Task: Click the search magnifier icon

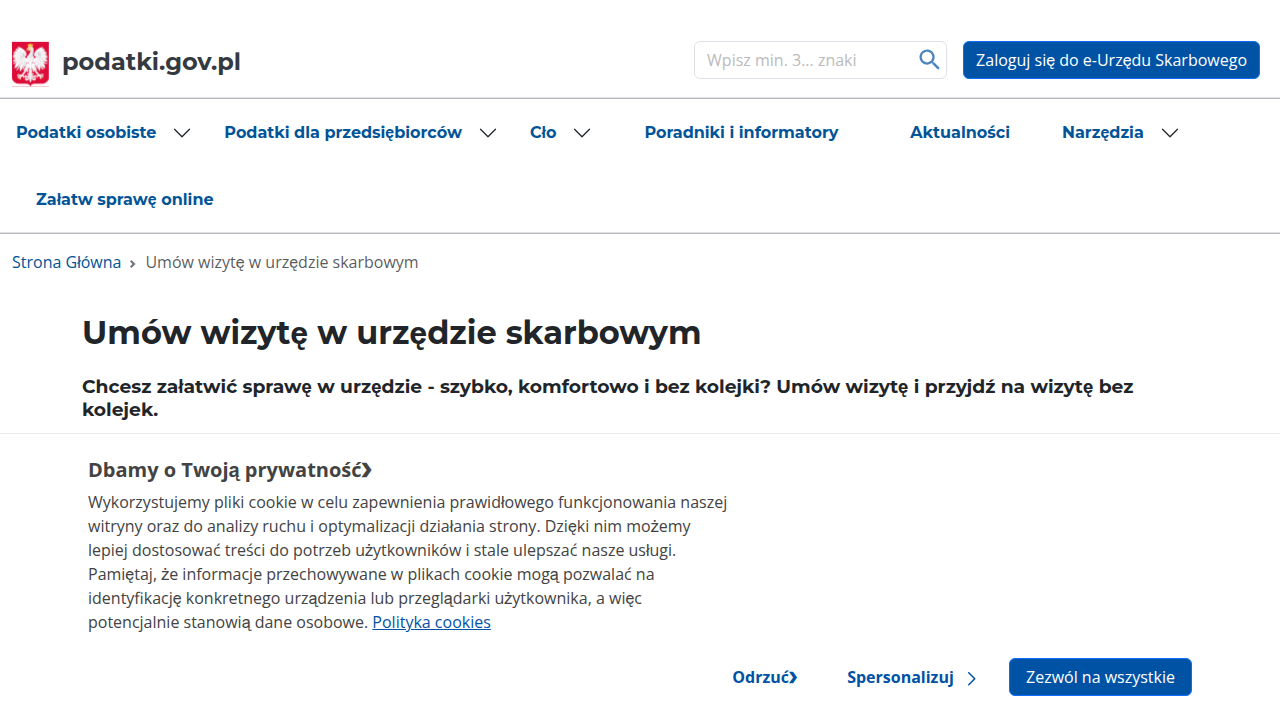Action: (929, 60)
